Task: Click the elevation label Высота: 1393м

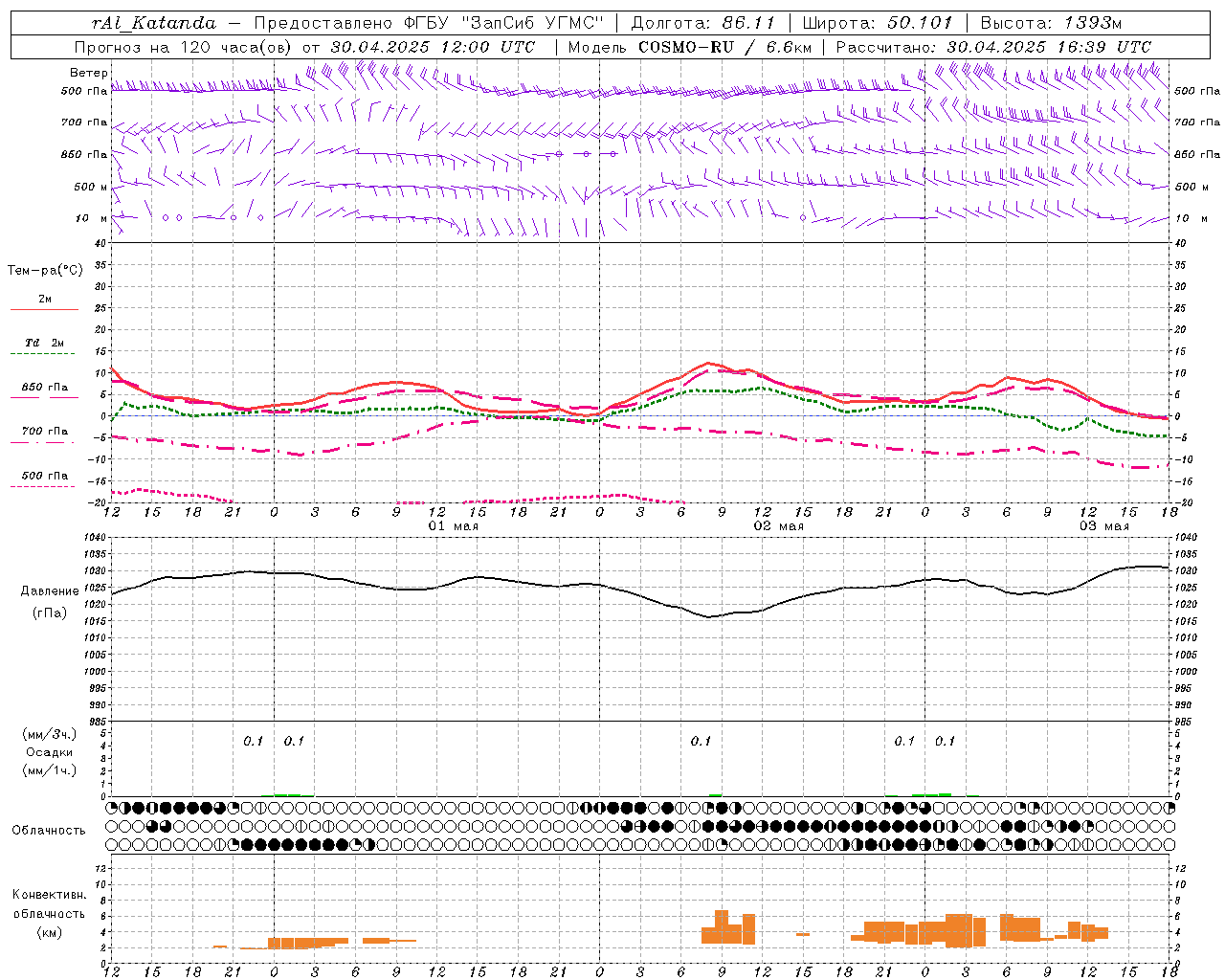Action: tap(1051, 23)
